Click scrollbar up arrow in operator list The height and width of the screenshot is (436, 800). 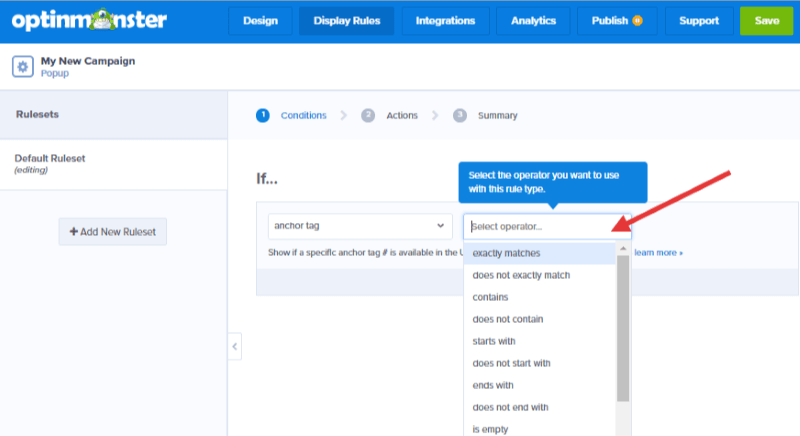pos(623,249)
